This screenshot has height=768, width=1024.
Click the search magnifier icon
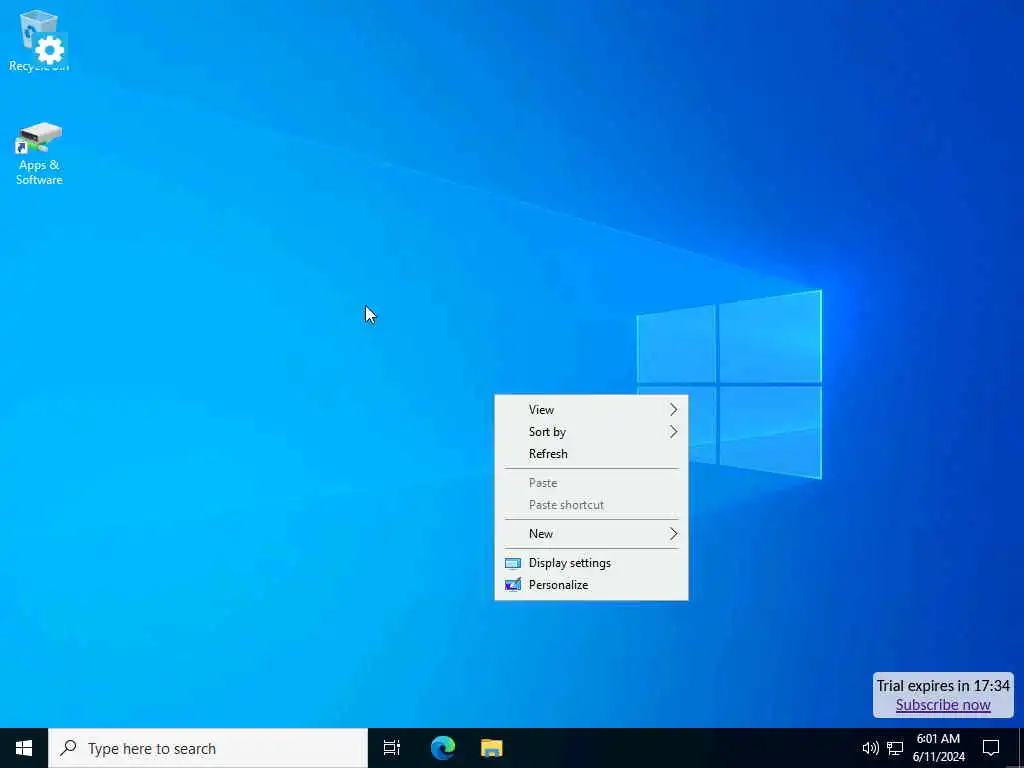69,748
